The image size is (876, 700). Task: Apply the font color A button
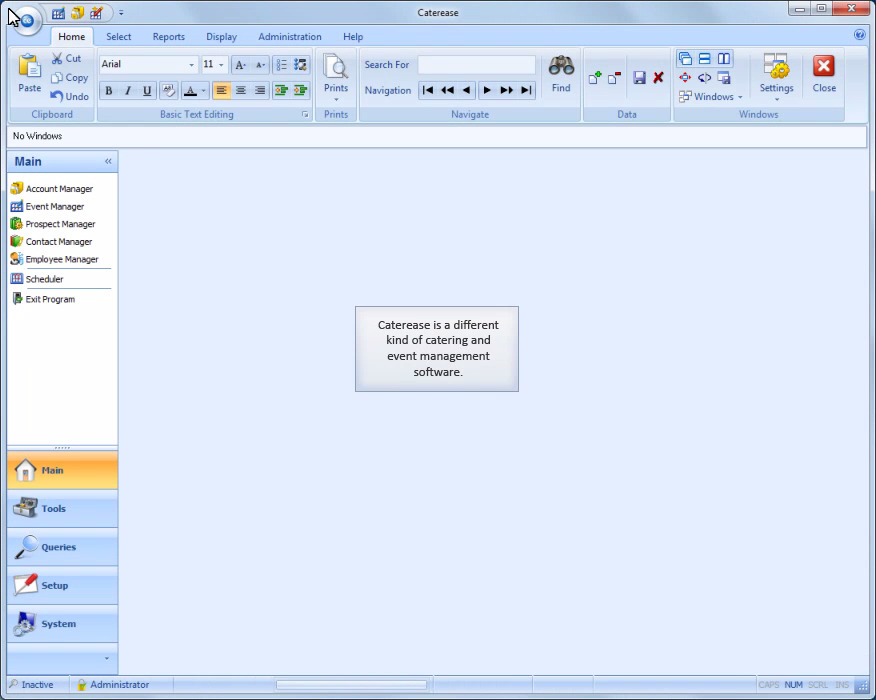click(x=191, y=91)
